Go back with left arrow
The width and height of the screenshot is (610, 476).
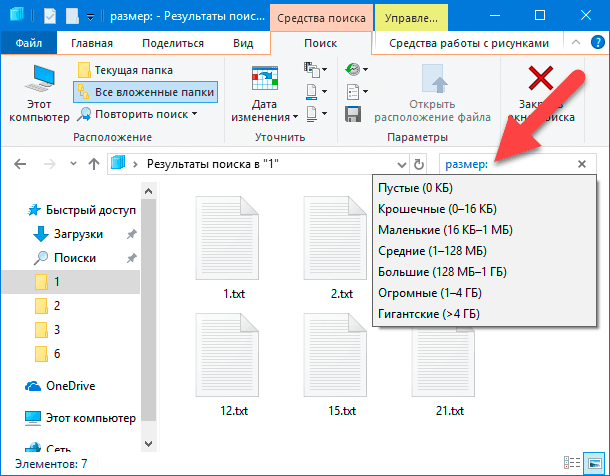[20, 164]
